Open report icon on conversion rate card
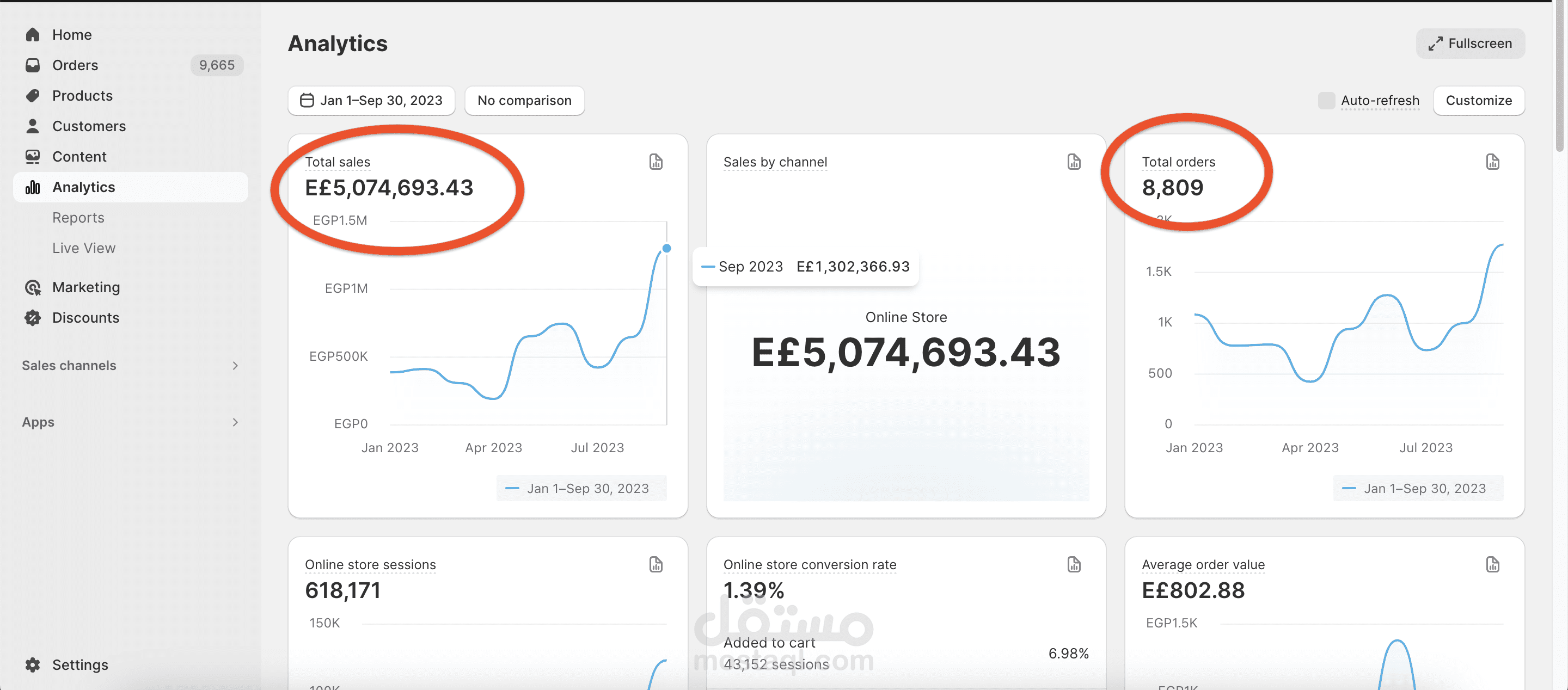 [x=1074, y=564]
